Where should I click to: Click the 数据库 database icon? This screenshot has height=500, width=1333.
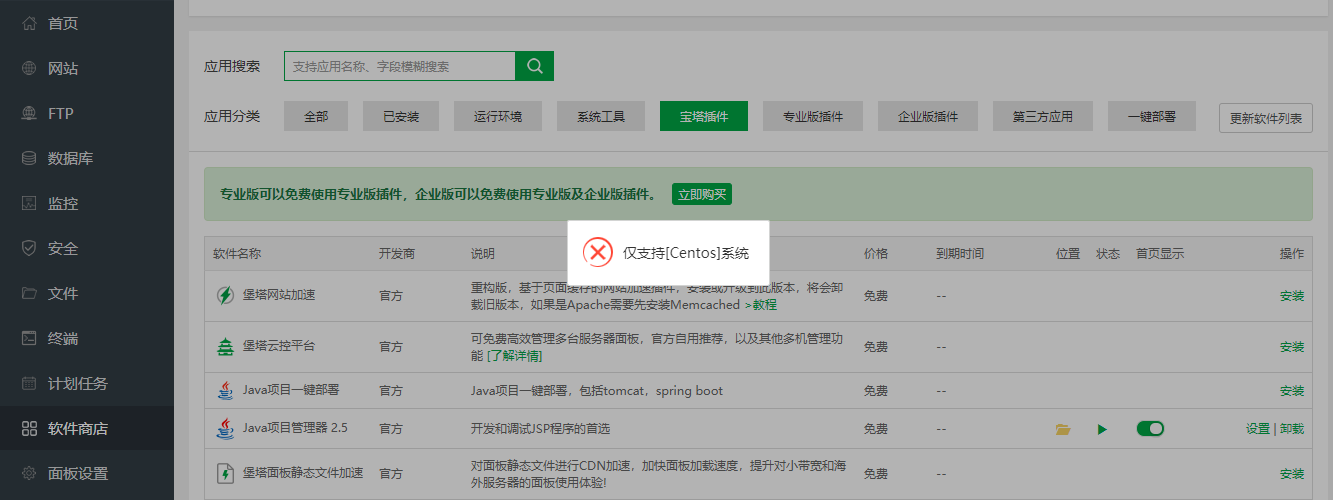pyautogui.click(x=29, y=158)
